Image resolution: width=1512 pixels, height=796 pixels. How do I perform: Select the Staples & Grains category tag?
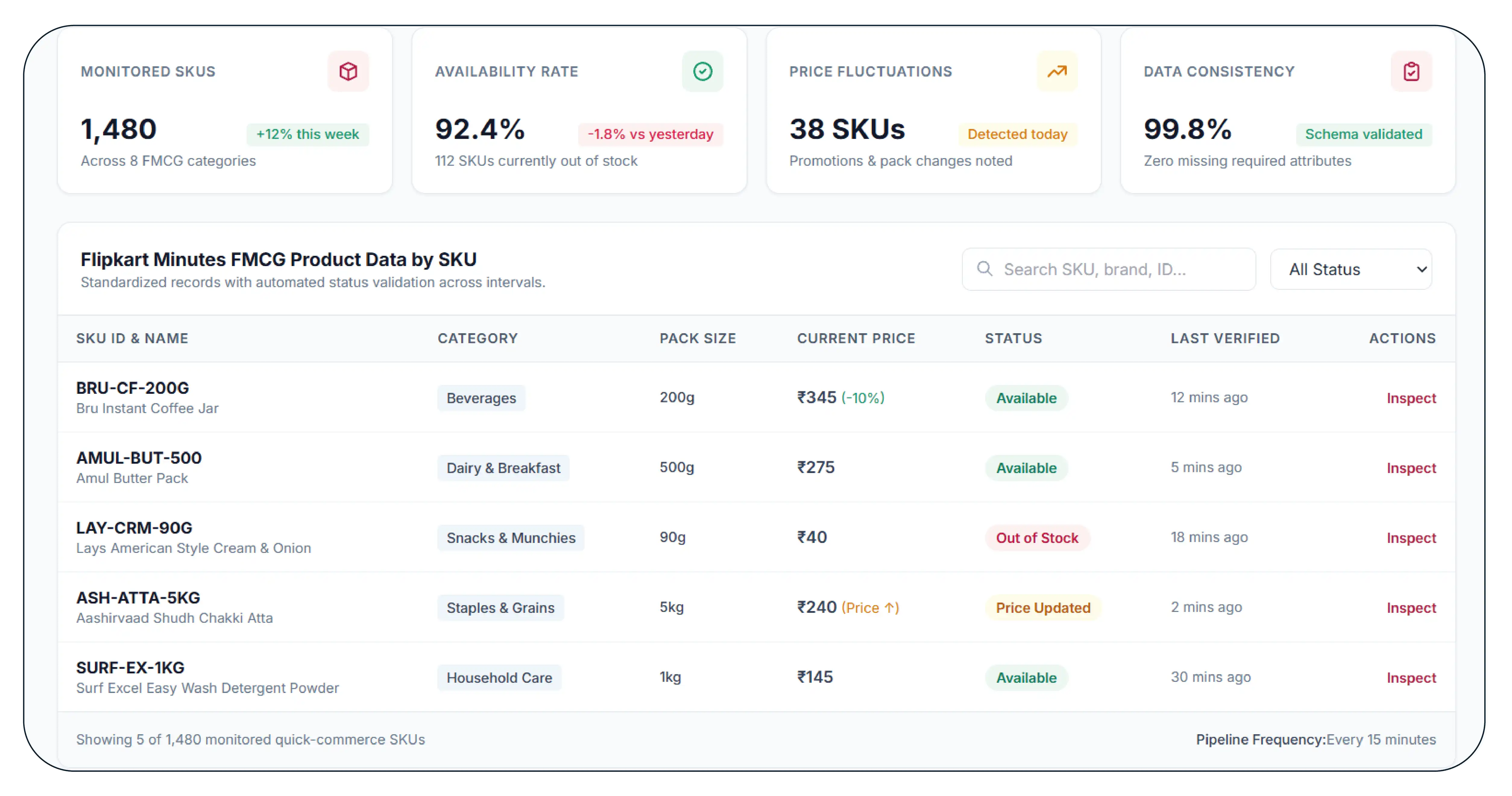click(x=501, y=607)
